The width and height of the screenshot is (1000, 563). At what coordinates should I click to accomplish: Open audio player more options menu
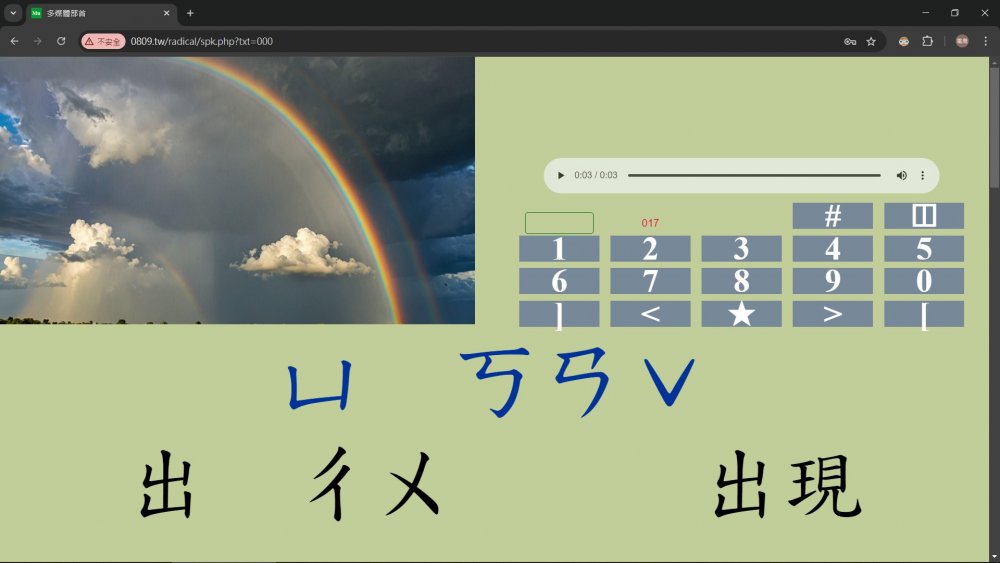[x=922, y=175]
